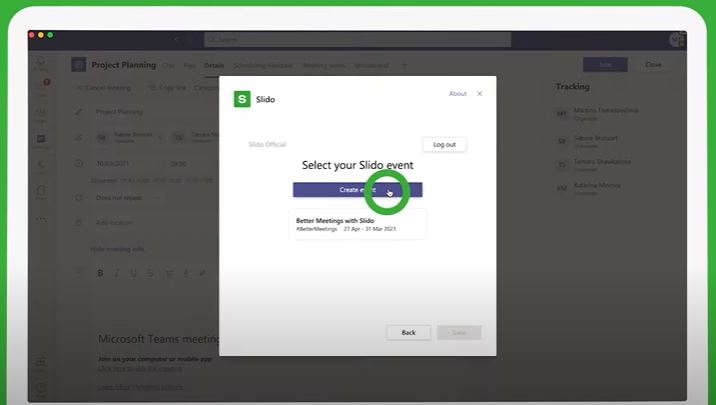The image size is (716, 405).
Task: Click the profile avatar in top right
Action: point(677,39)
